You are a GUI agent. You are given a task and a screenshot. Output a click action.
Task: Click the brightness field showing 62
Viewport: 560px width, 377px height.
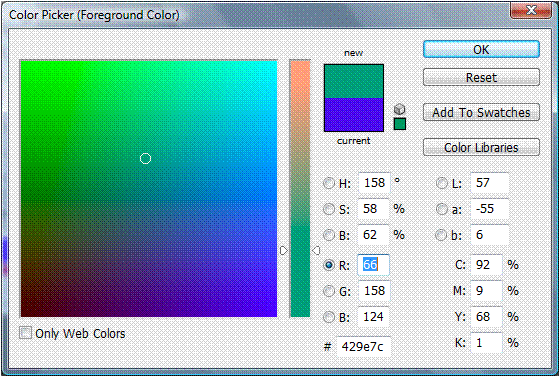374,235
